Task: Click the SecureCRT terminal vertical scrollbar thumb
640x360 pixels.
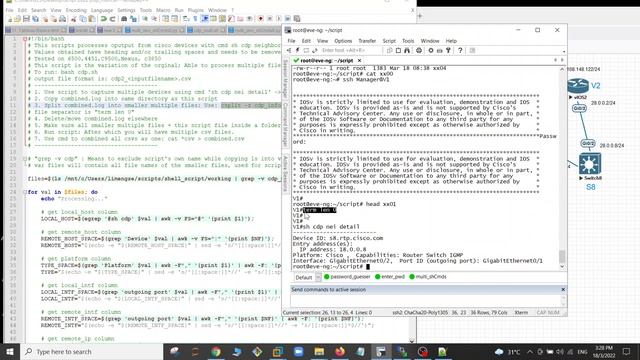Action: (562, 257)
